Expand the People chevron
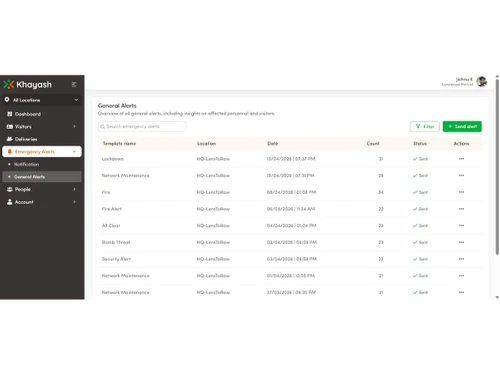This screenshot has height=375, width=500. tap(74, 189)
